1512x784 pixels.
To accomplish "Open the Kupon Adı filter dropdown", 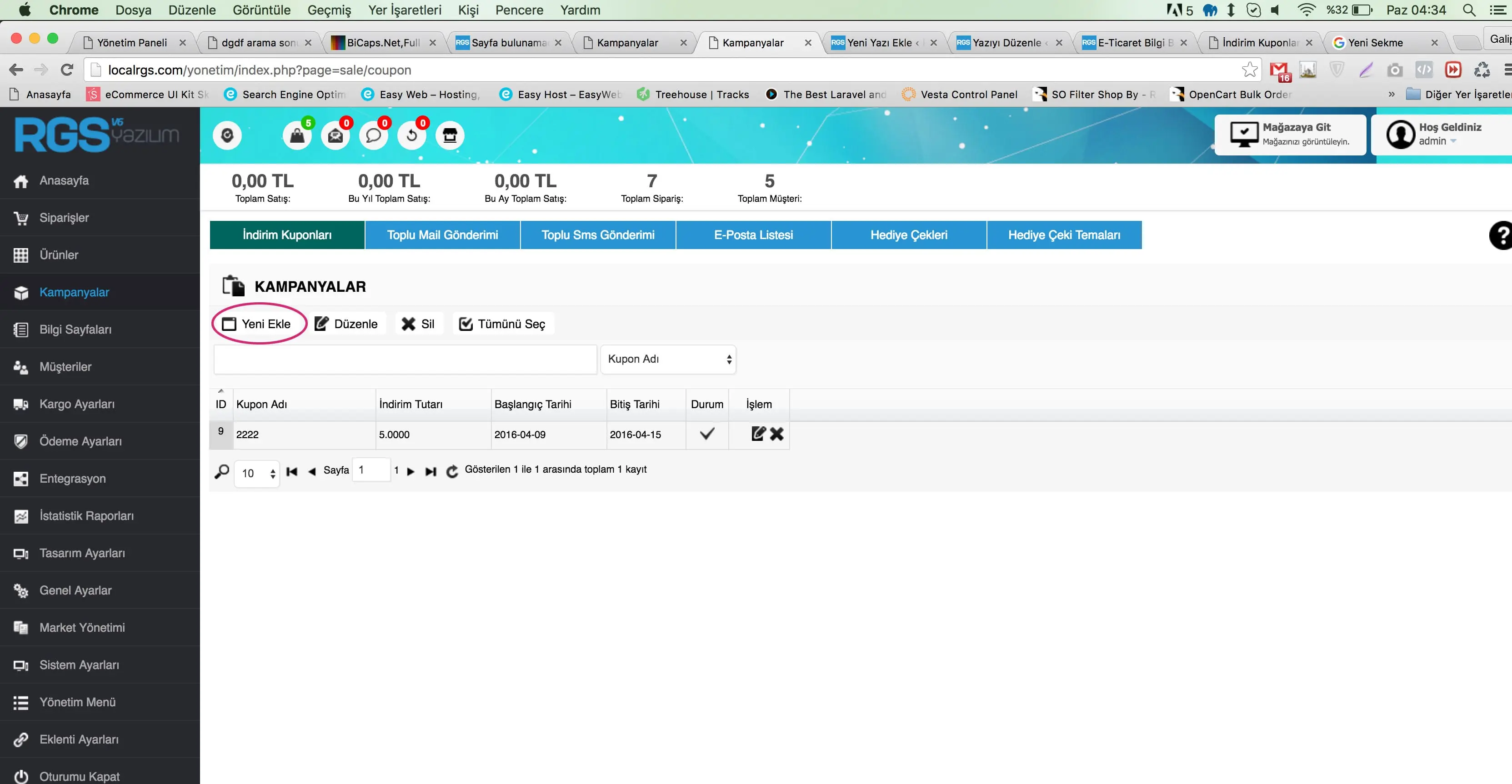I will tap(668, 359).
